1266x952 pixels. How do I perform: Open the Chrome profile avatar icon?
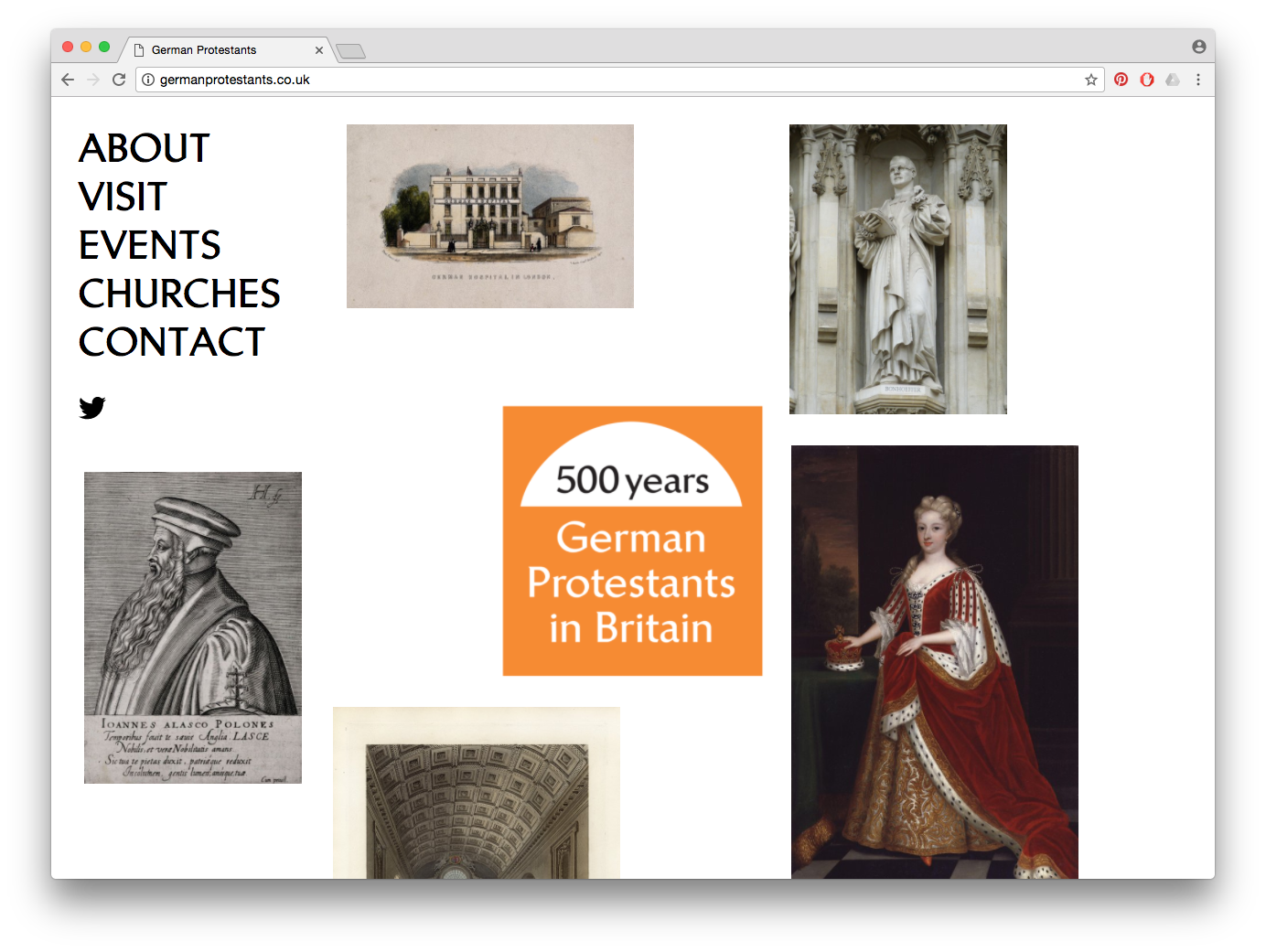(1198, 47)
